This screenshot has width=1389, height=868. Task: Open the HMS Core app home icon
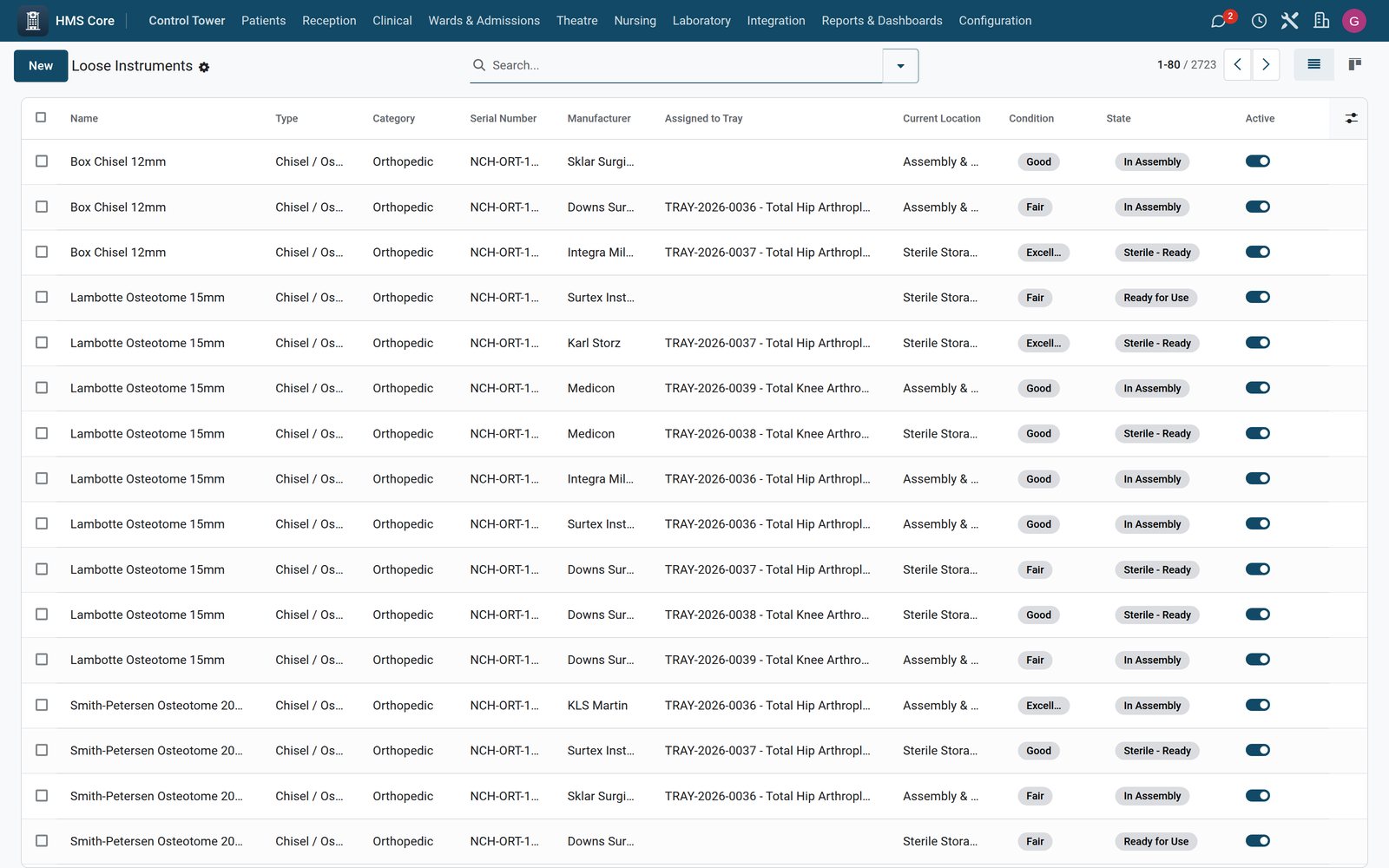coord(33,21)
